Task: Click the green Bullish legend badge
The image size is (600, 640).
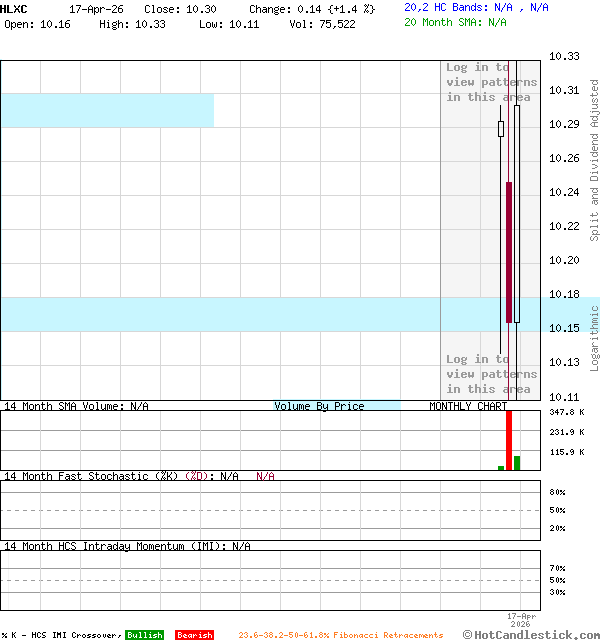Action: point(144,635)
